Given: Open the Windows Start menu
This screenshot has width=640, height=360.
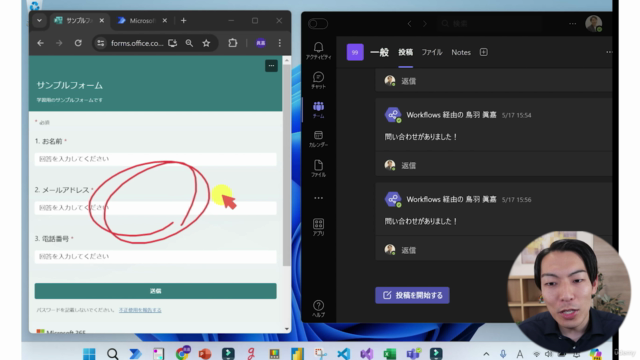Looking at the screenshot, I should click(89, 353).
